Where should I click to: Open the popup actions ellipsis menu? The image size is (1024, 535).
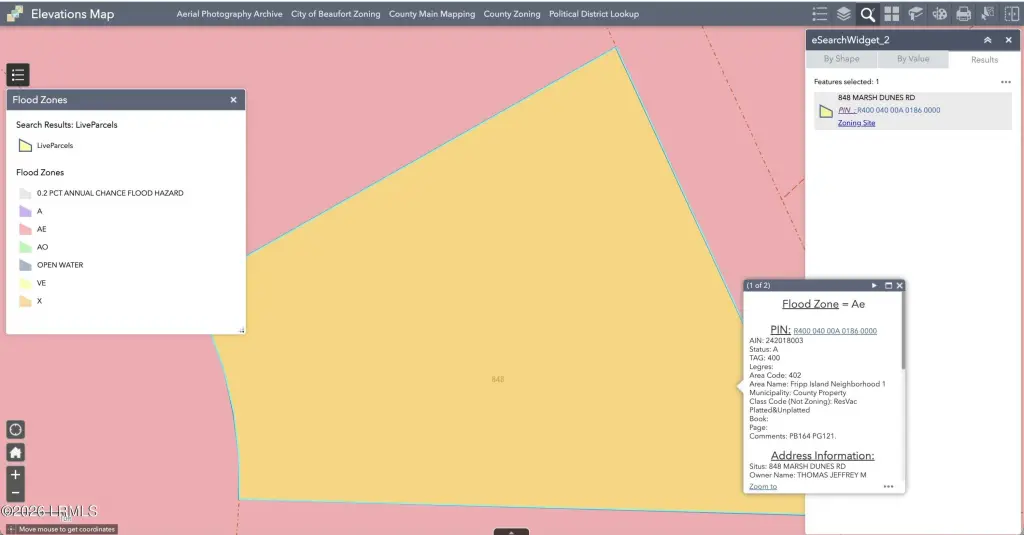[888, 486]
